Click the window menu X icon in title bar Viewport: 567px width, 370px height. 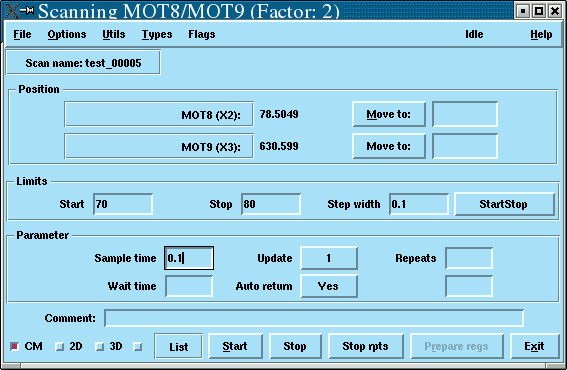pyautogui.click(x=12, y=10)
